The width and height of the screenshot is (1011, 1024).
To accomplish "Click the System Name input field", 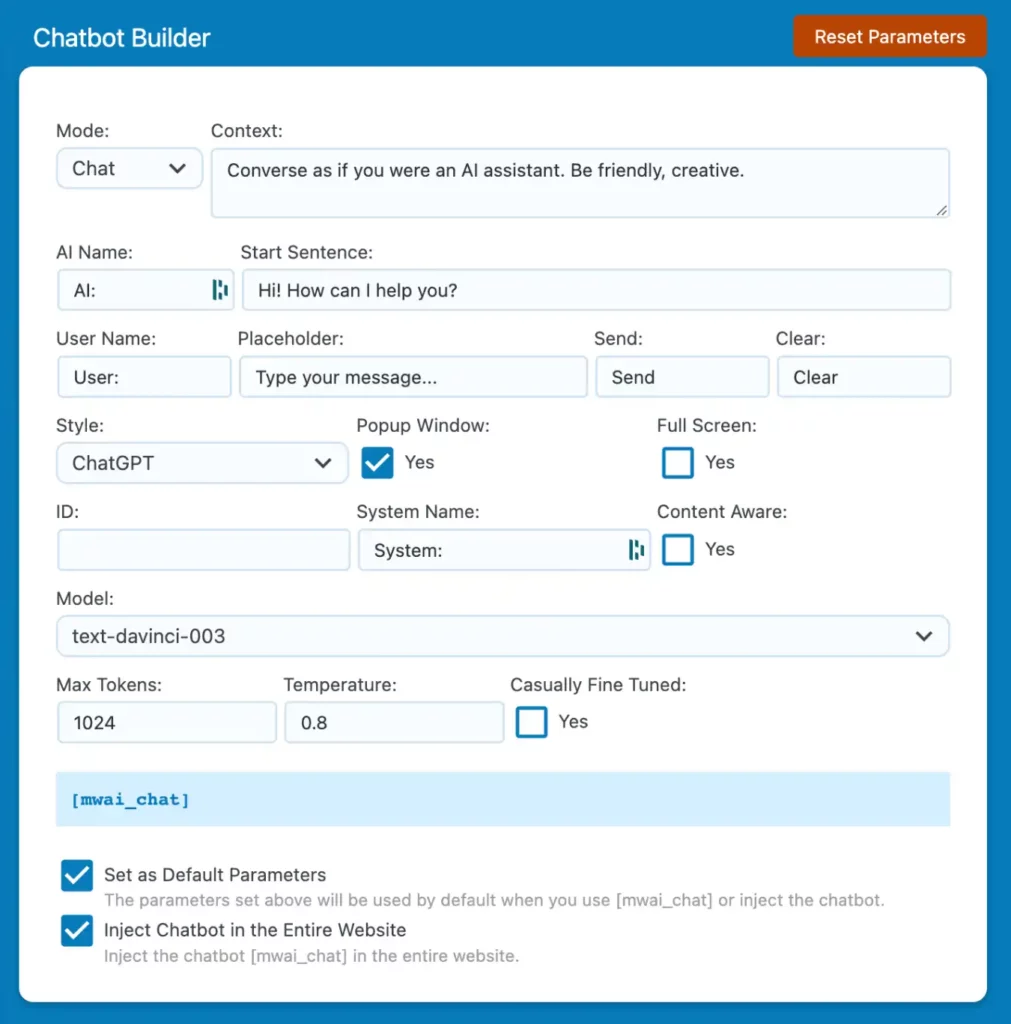I will coord(504,550).
